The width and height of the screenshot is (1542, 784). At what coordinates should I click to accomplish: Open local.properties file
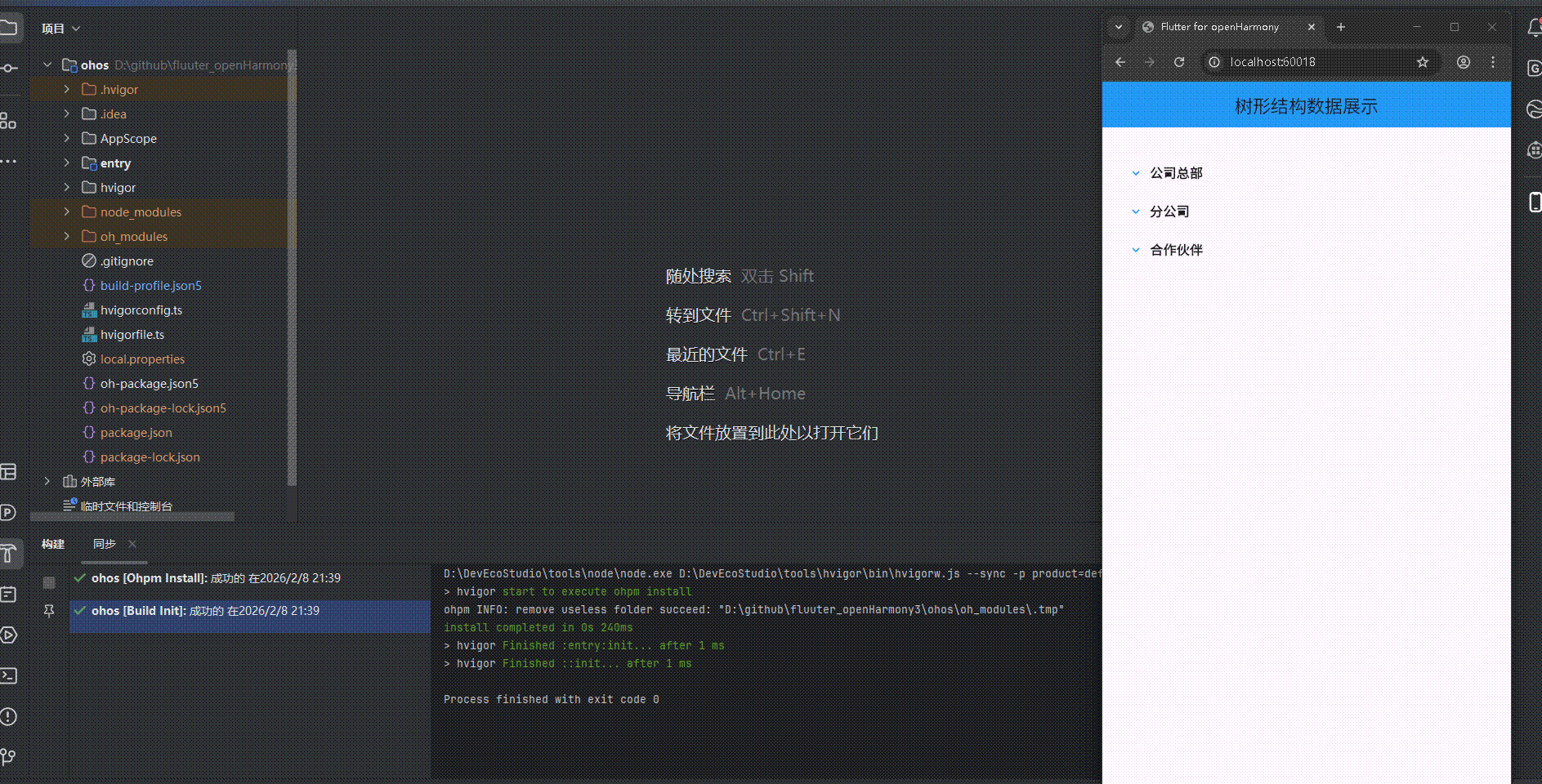point(142,359)
